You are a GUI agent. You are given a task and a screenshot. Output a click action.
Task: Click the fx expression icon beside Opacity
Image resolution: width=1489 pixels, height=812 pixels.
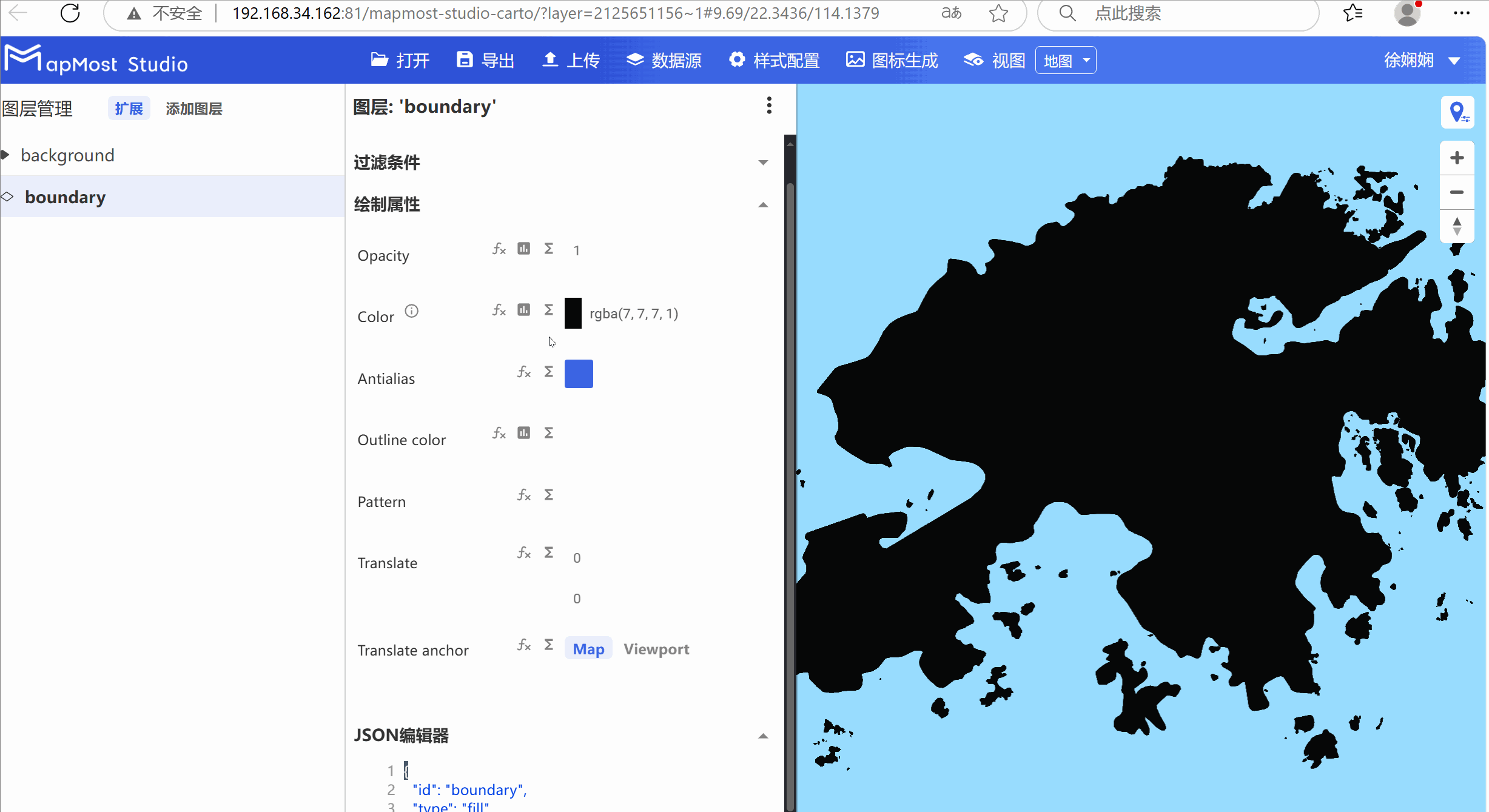[x=499, y=249]
